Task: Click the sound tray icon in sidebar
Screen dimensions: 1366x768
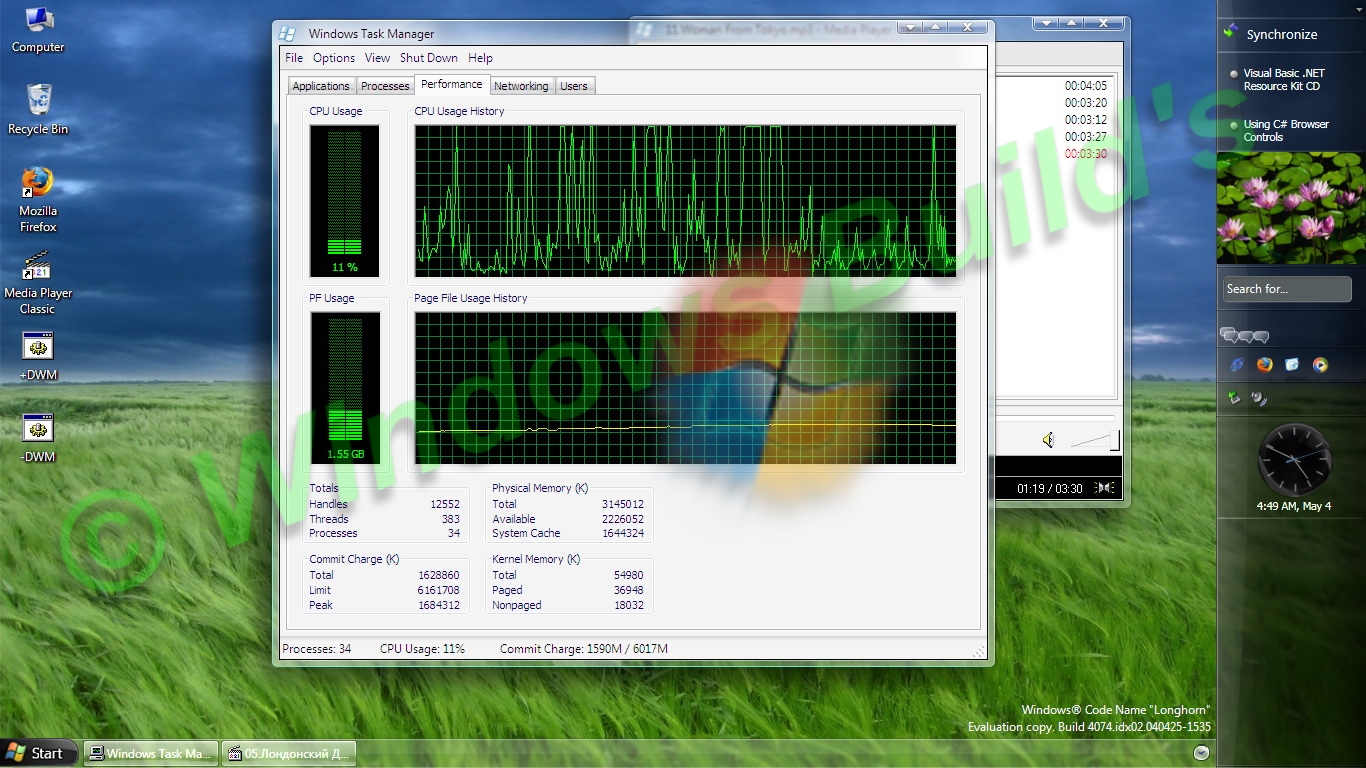Action: (x=1259, y=399)
